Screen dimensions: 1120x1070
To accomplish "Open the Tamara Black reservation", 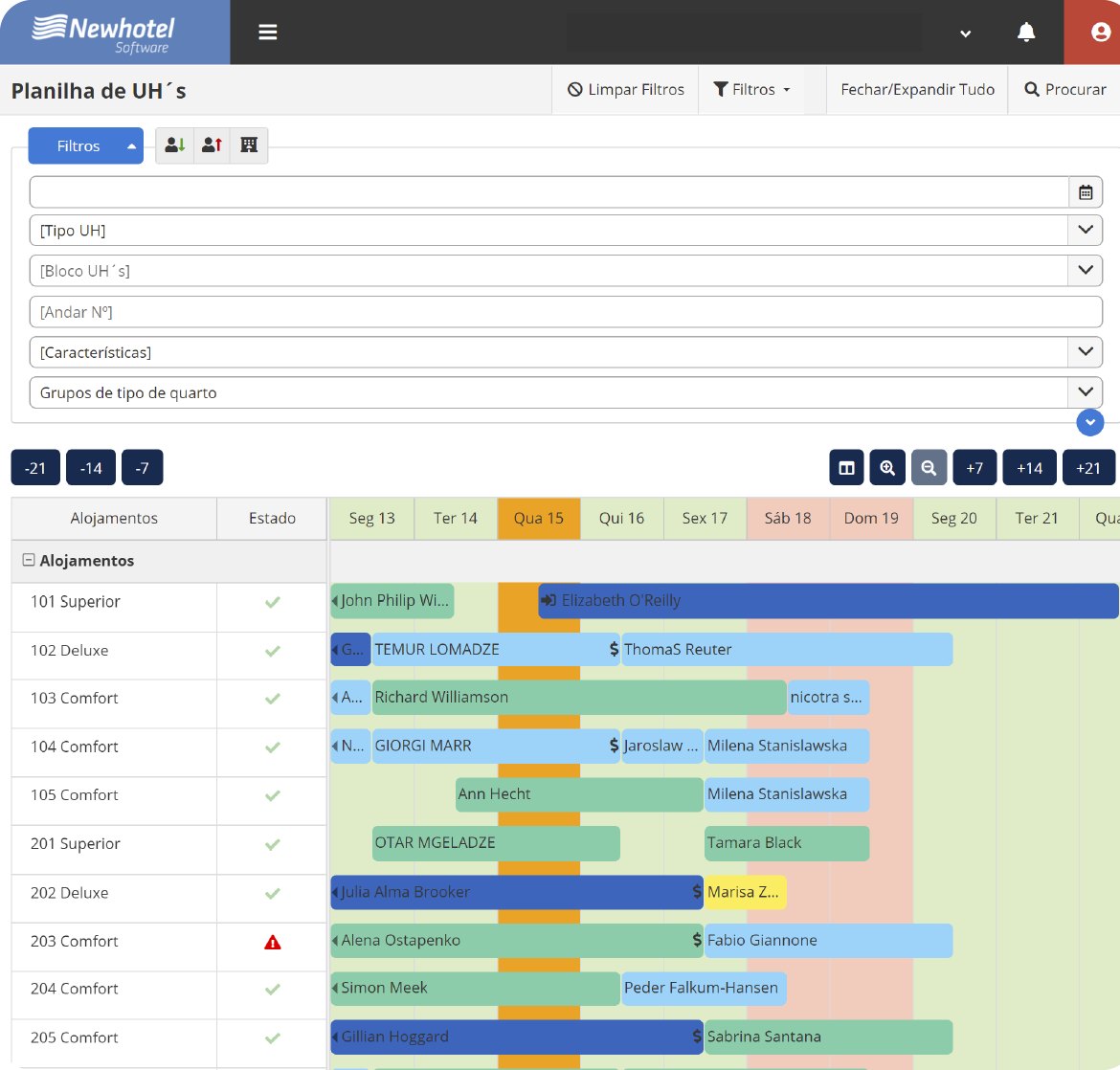I will (787, 843).
